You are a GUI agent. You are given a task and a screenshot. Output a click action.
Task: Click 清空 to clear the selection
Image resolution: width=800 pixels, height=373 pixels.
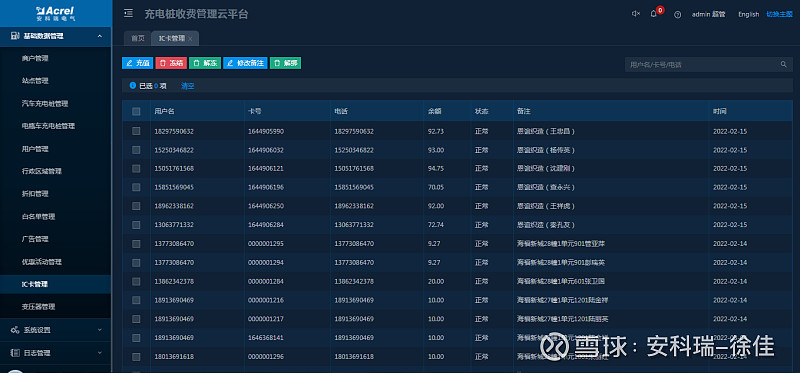click(188, 86)
